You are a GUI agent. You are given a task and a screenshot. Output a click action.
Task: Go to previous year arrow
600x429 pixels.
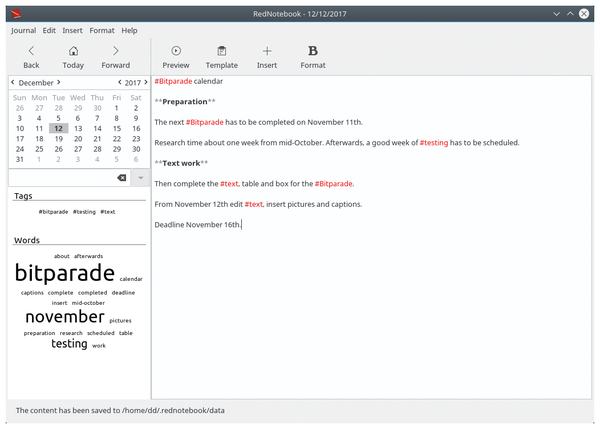pos(120,82)
